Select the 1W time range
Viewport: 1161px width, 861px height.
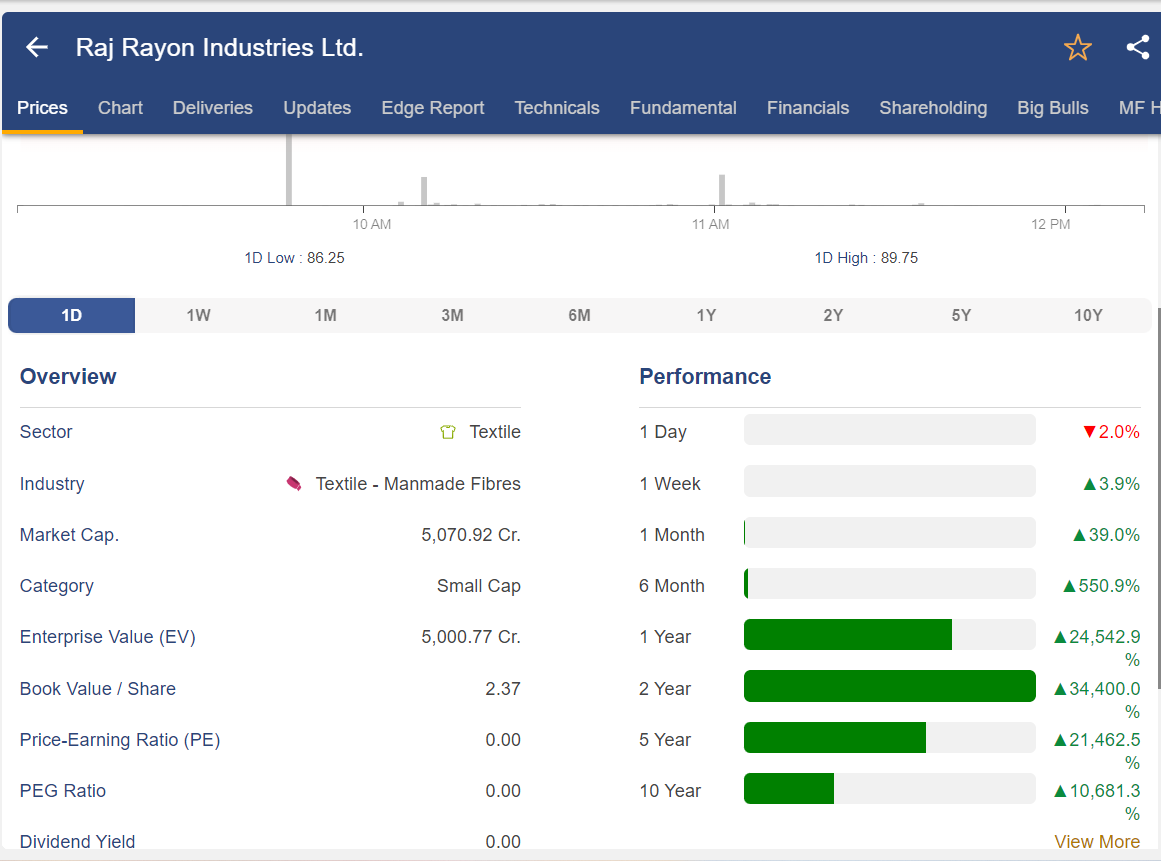(198, 315)
